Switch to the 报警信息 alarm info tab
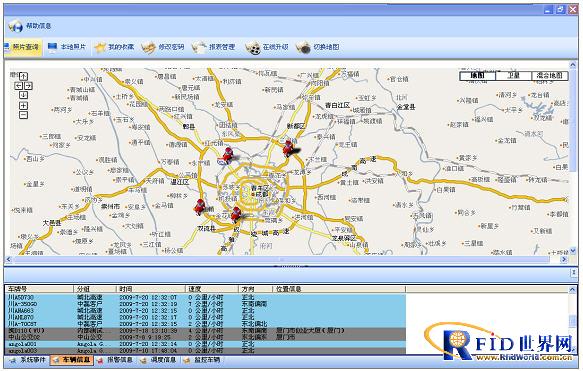The height and width of the screenshot is (371, 583). click(115, 360)
